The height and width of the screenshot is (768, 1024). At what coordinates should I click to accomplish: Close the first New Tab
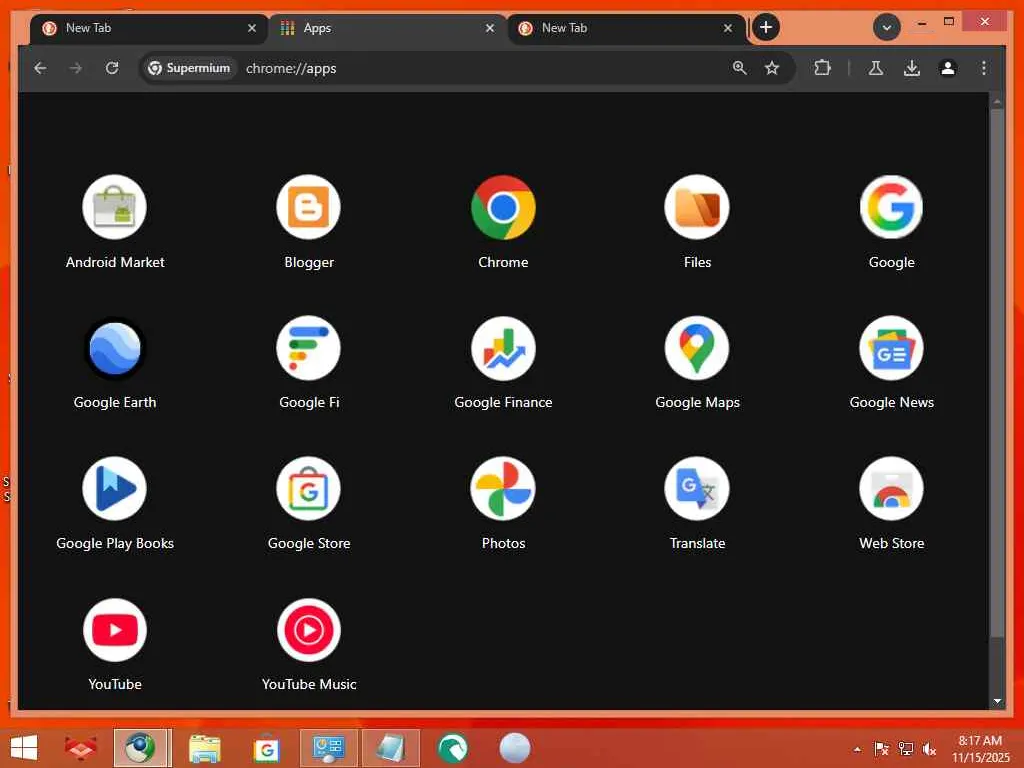252,28
